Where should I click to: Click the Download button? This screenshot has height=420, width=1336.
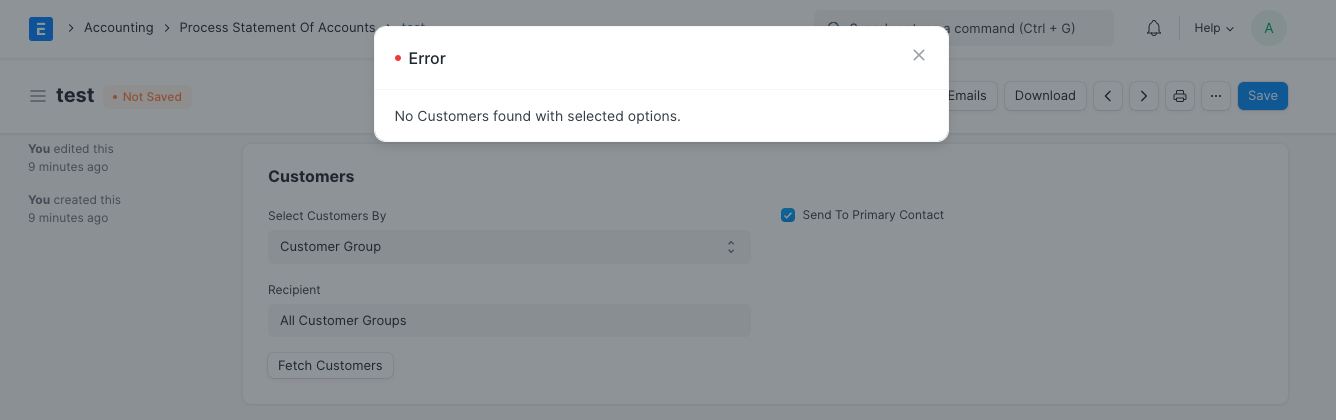[1045, 96]
